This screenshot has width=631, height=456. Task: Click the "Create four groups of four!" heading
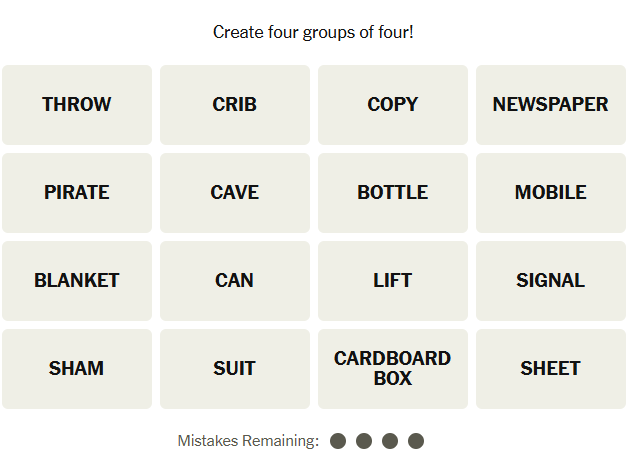[x=313, y=32]
